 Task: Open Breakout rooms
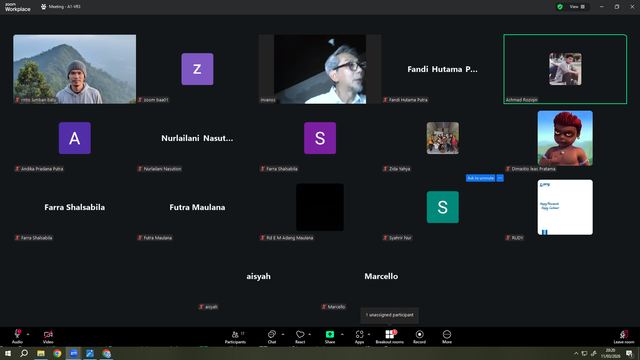[x=389, y=336]
